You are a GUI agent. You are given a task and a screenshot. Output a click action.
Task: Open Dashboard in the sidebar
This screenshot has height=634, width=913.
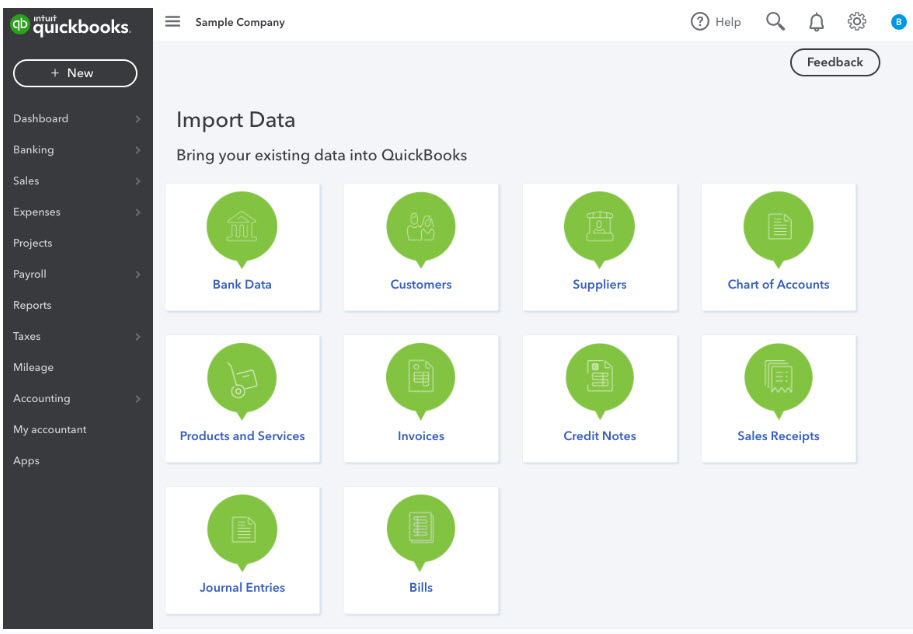pos(41,119)
